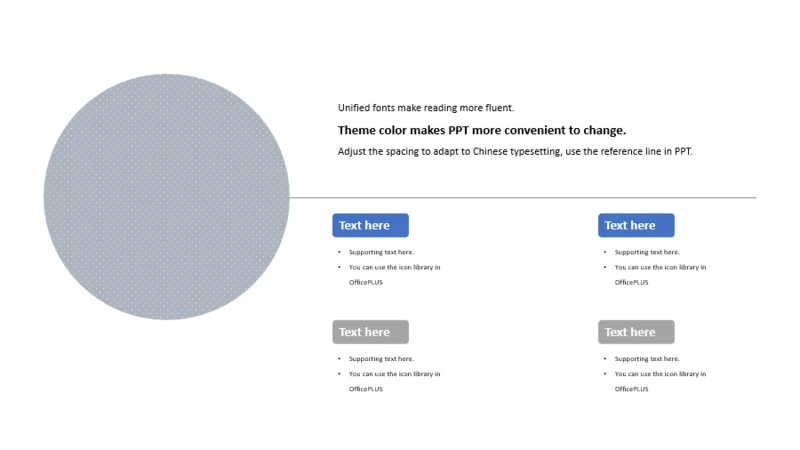Click "You can use the icon library" under upper-left button

pyautogui.click(x=394, y=267)
